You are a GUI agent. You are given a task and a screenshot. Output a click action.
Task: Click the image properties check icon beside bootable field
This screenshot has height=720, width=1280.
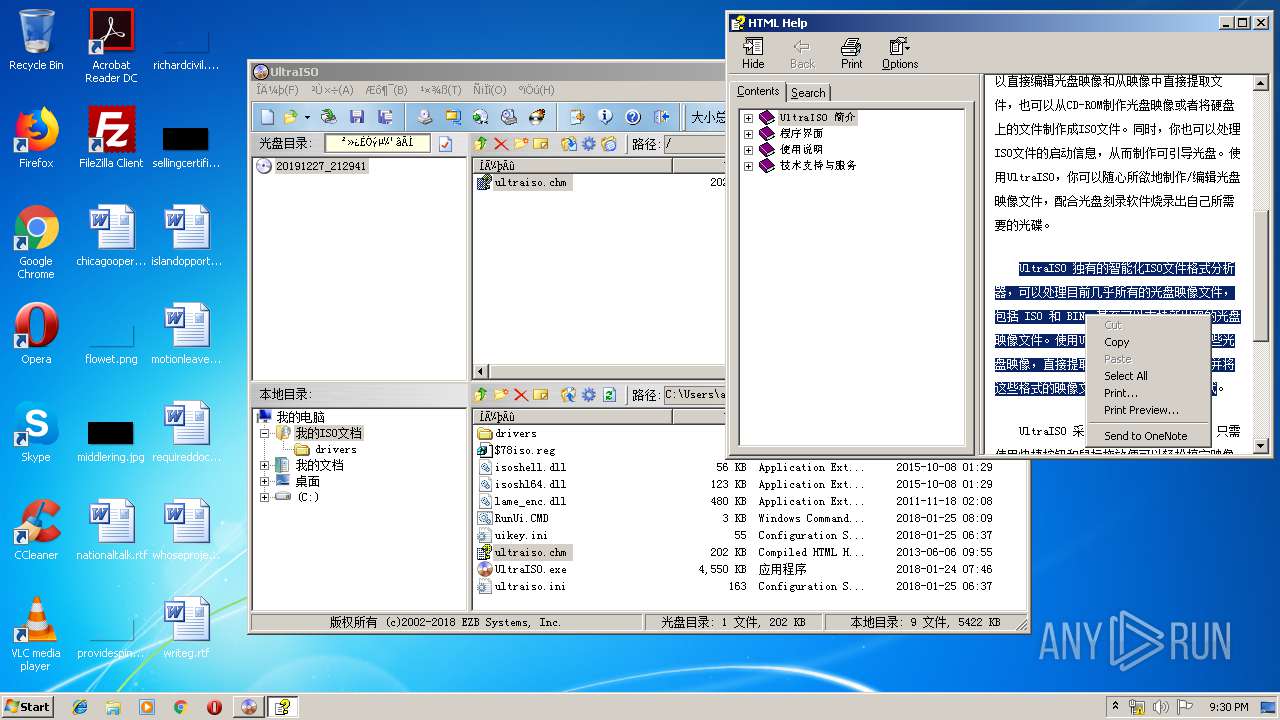445,144
